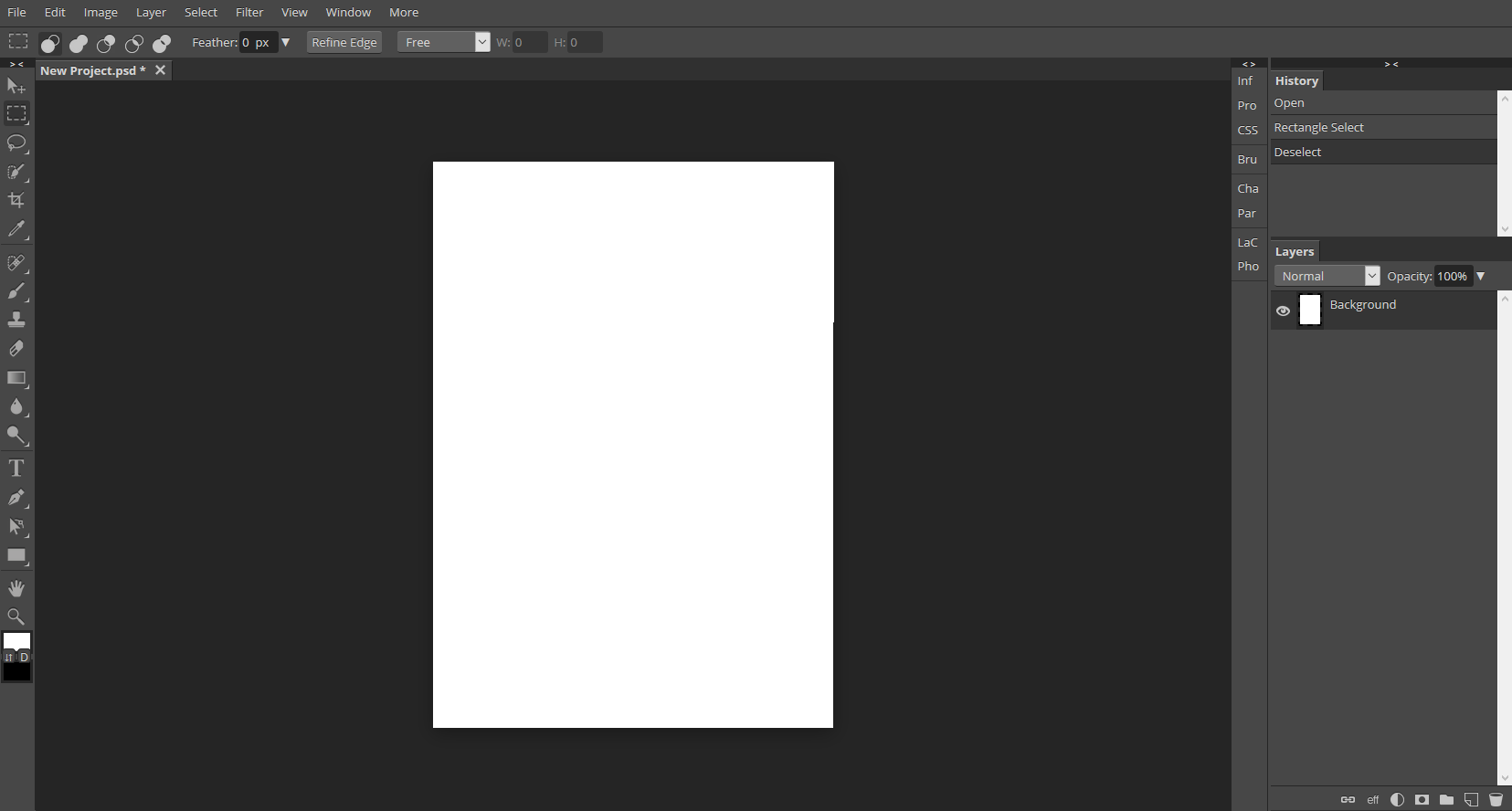The width and height of the screenshot is (1512, 811).
Task: Open the Normal blend mode dropdown
Action: pos(1327,276)
